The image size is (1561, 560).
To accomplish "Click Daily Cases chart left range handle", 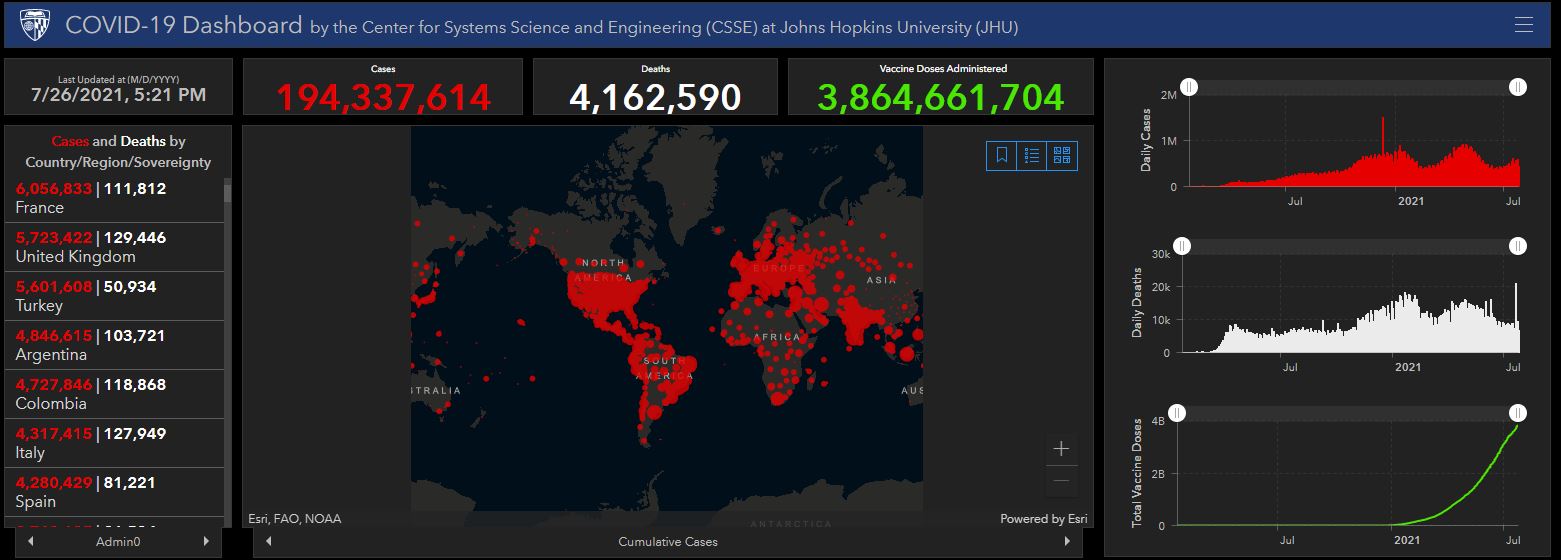I will point(1188,87).
